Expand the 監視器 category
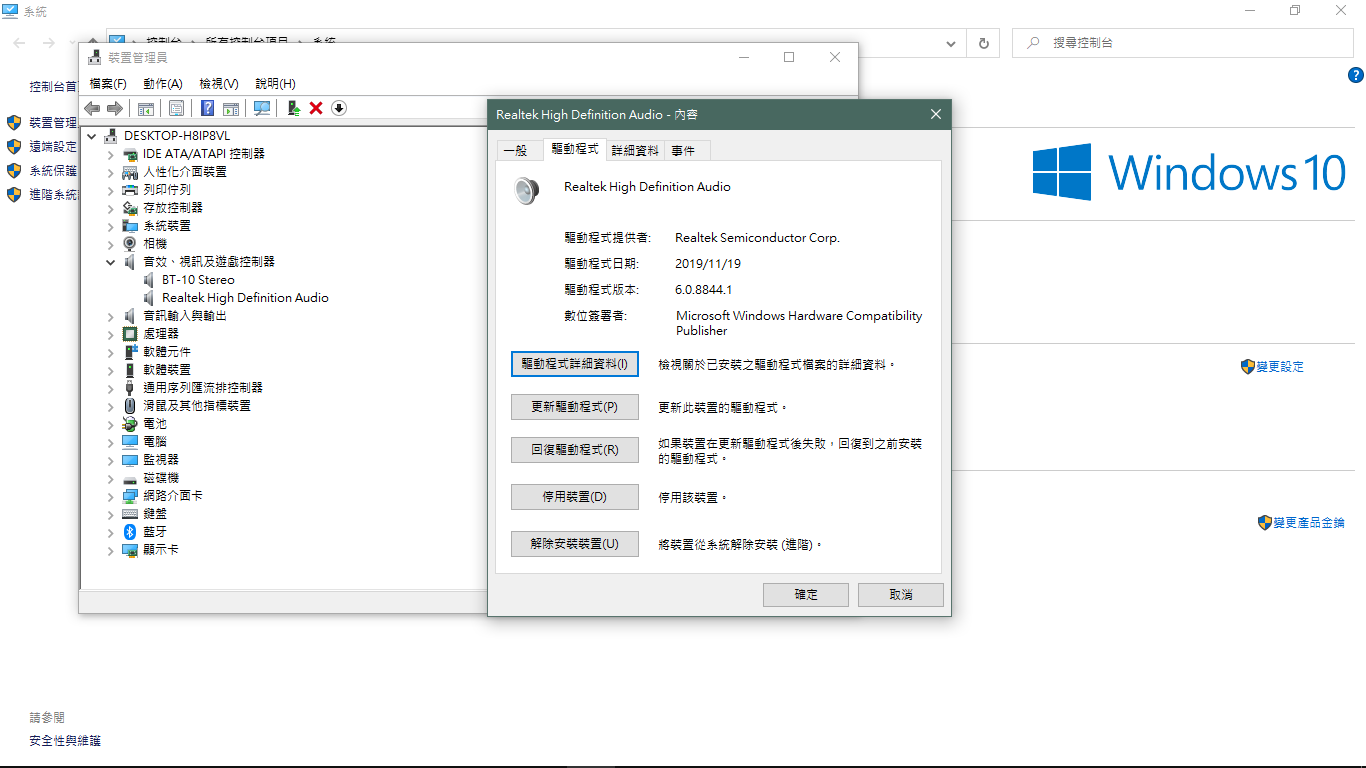The image size is (1366, 768). click(111, 460)
